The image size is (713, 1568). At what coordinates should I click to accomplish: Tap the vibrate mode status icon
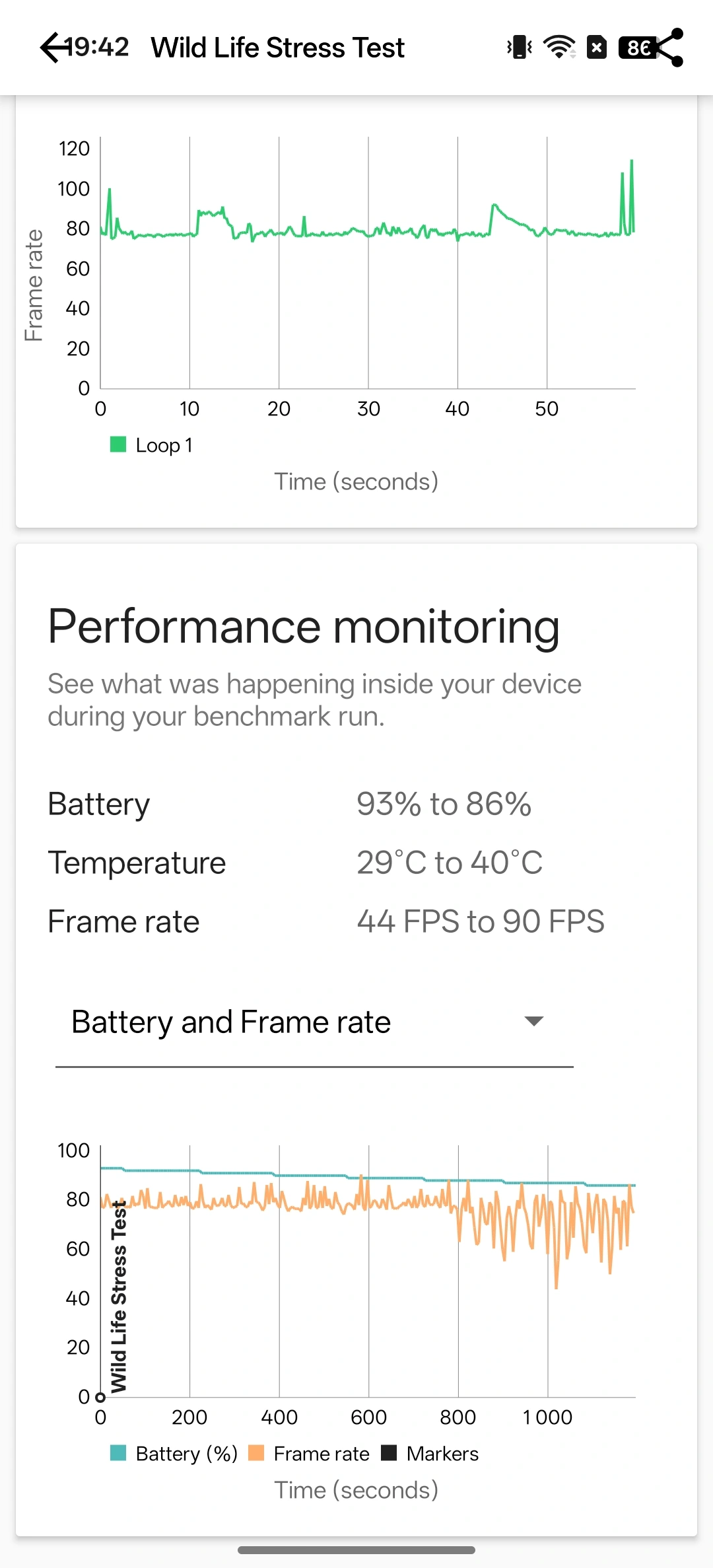coord(520,48)
